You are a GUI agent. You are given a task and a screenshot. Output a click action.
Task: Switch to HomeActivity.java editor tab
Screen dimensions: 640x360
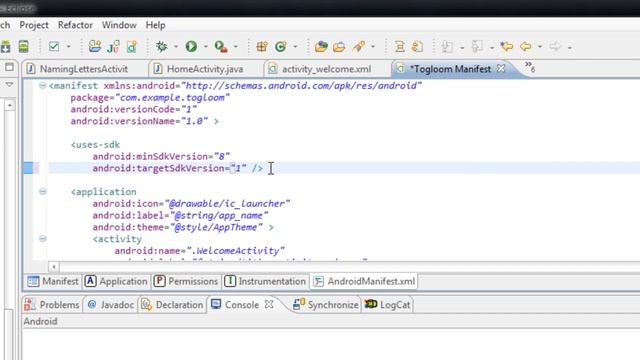tap(205, 69)
